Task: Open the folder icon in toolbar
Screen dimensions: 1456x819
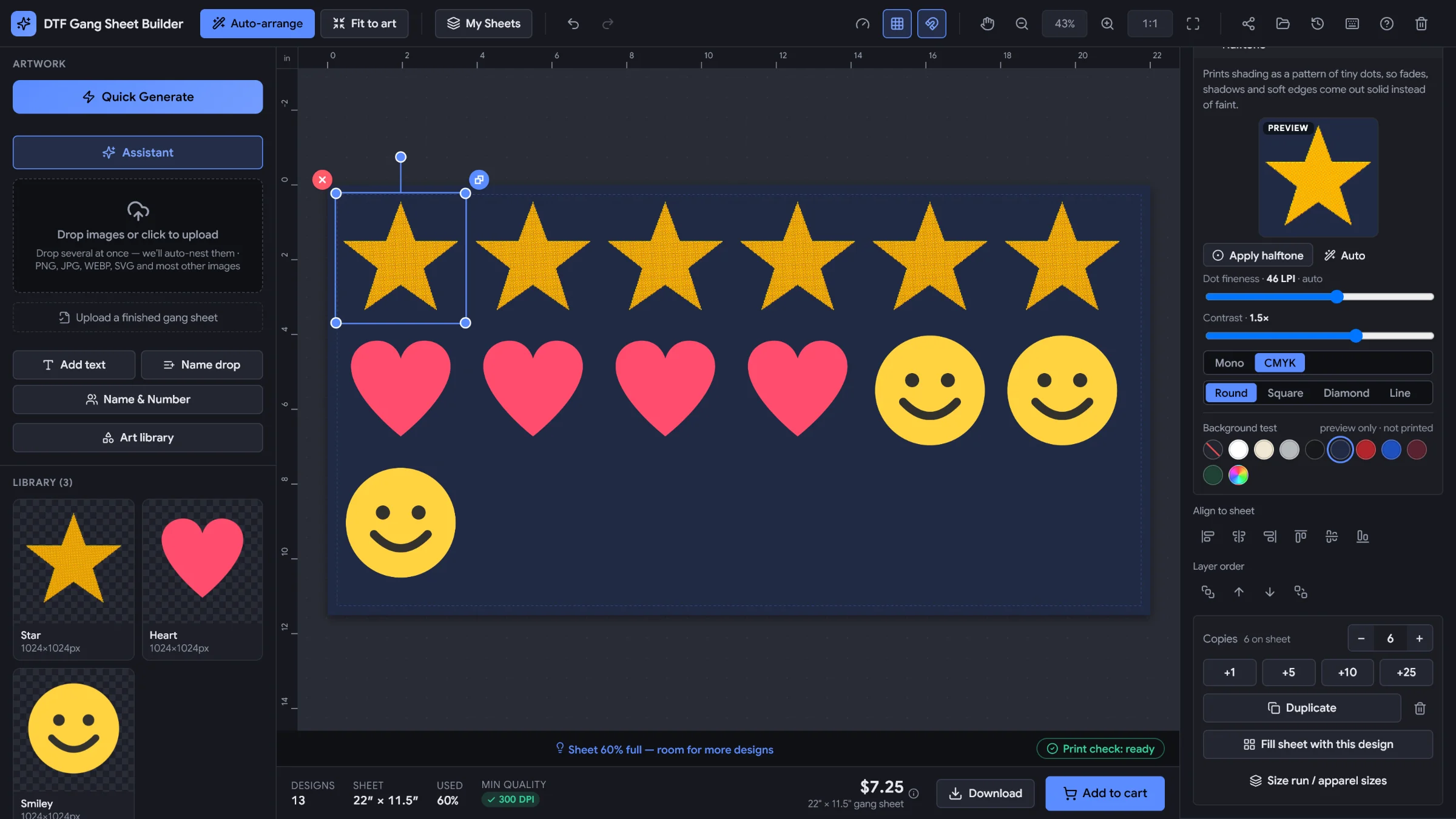Action: pos(1282,24)
